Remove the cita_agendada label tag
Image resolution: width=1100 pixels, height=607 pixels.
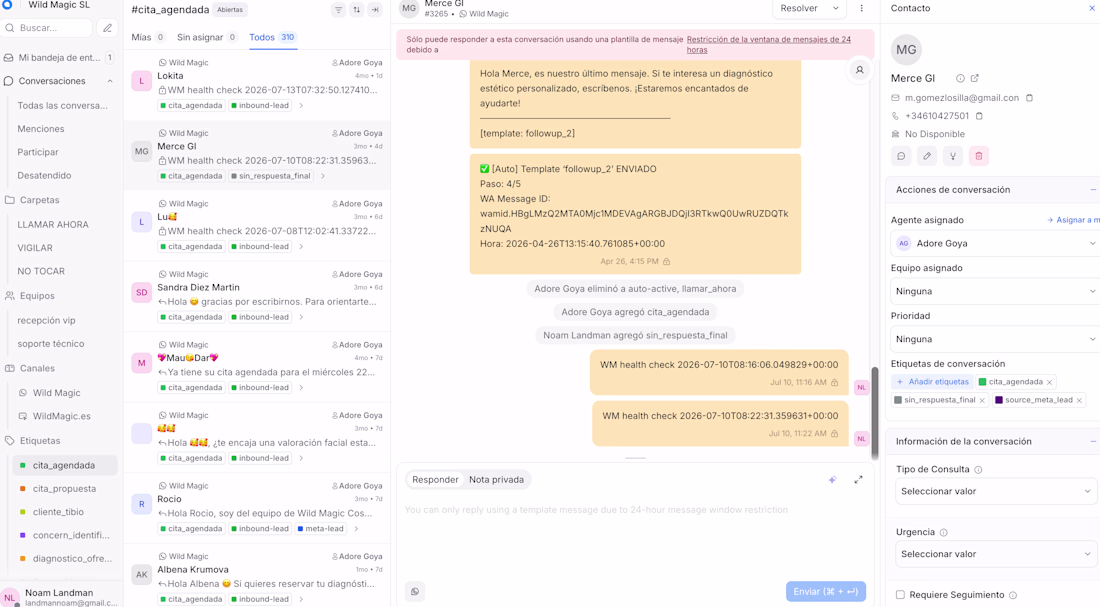point(1049,382)
